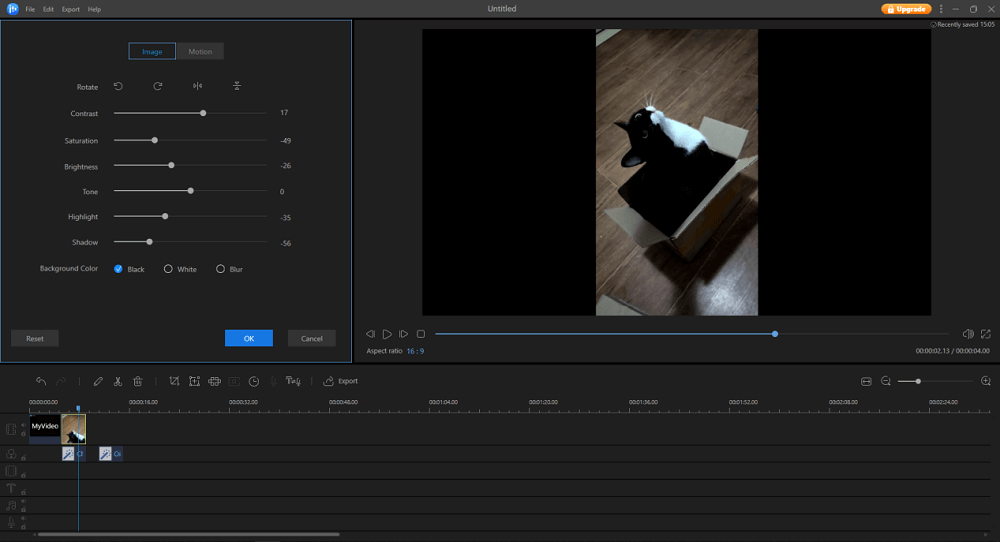Open the duration clock tool
1000x542 pixels.
[x=254, y=381]
